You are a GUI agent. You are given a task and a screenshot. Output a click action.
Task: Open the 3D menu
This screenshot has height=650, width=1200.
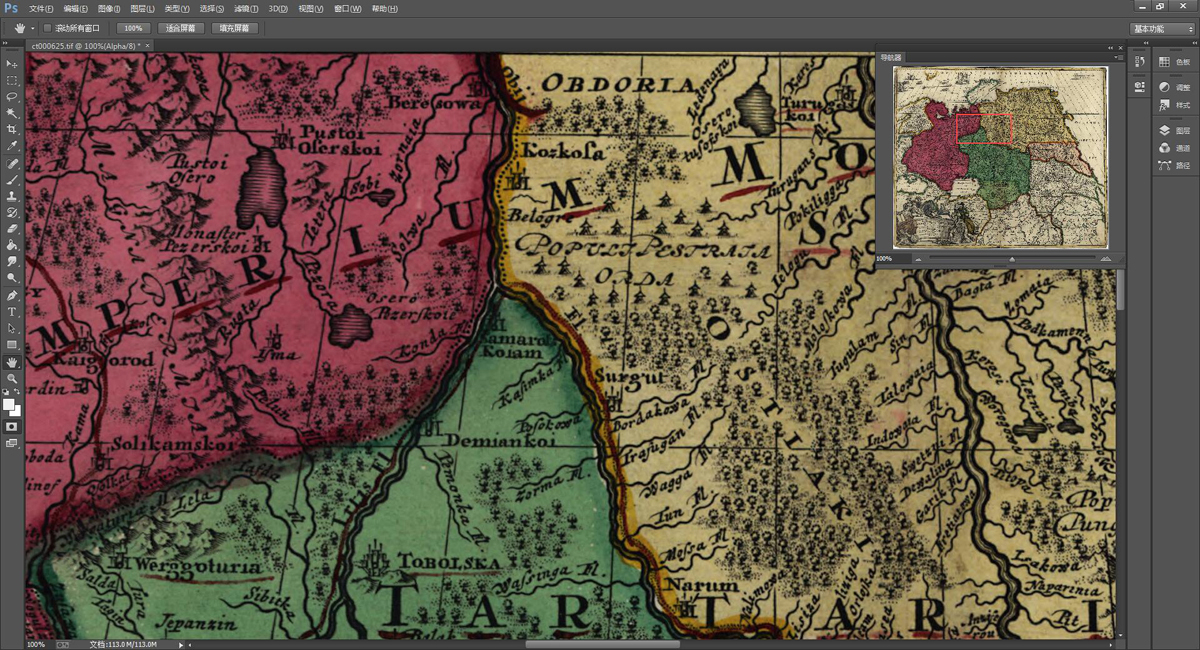click(278, 8)
